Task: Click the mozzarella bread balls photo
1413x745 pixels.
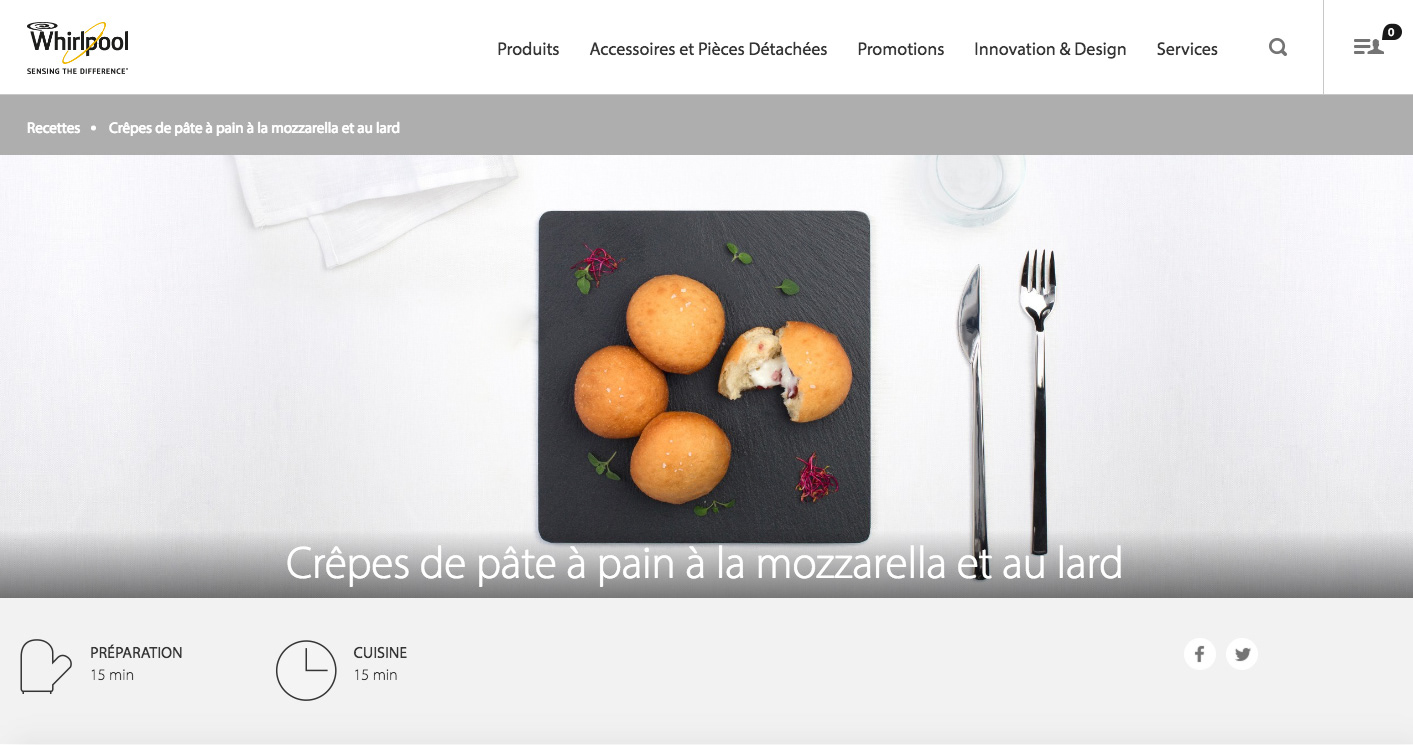Action: (x=704, y=377)
